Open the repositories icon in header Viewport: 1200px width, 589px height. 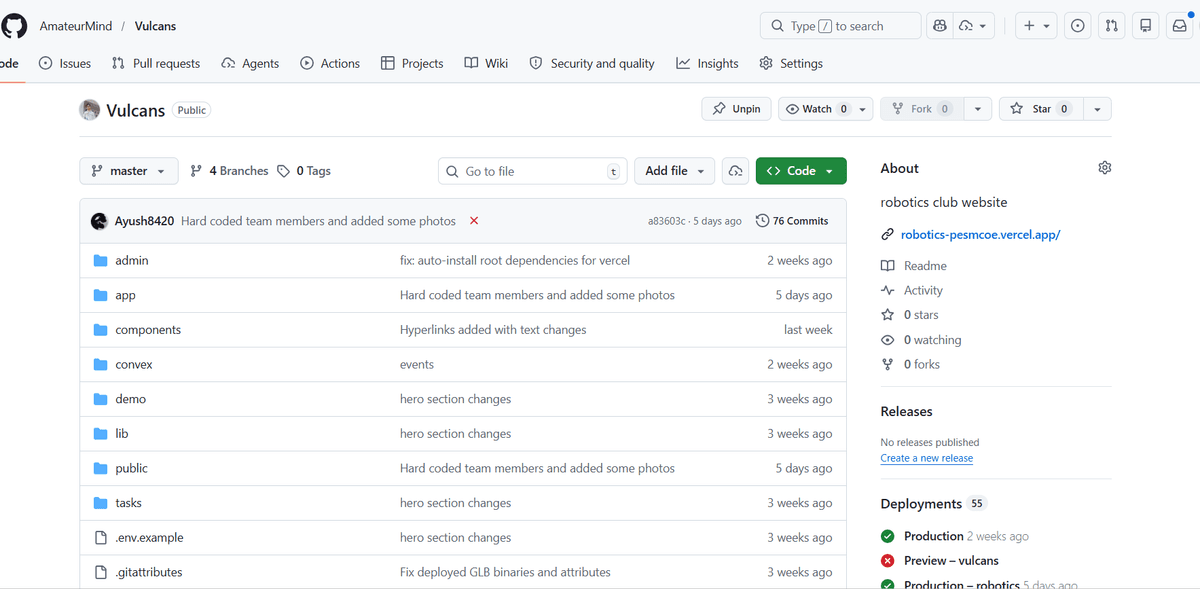pyautogui.click(x=1146, y=26)
